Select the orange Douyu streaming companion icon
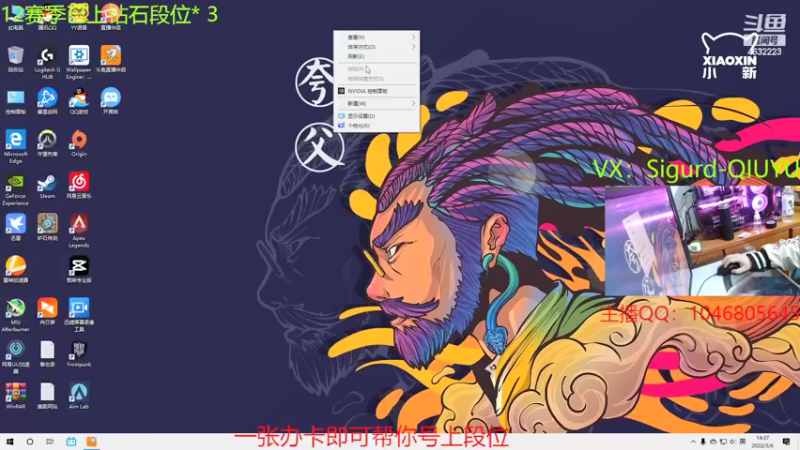 (x=111, y=59)
